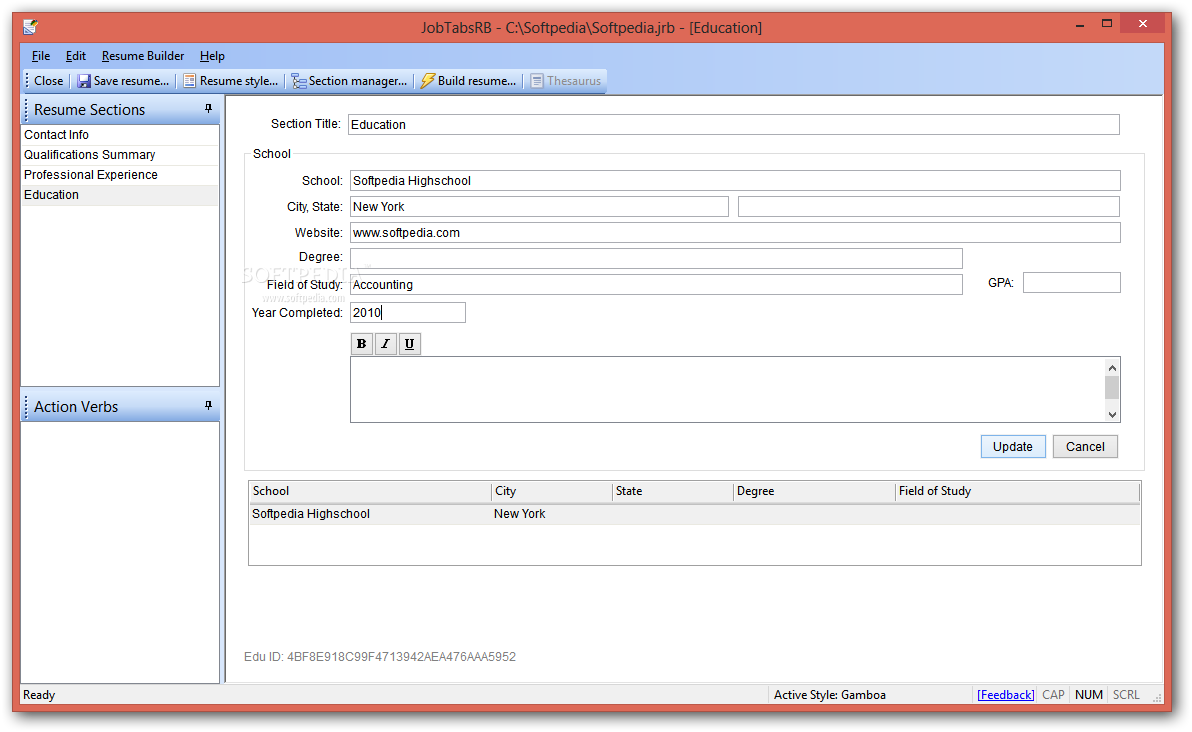The width and height of the screenshot is (1192, 732).
Task: Click the School name field
Action: click(x=735, y=181)
